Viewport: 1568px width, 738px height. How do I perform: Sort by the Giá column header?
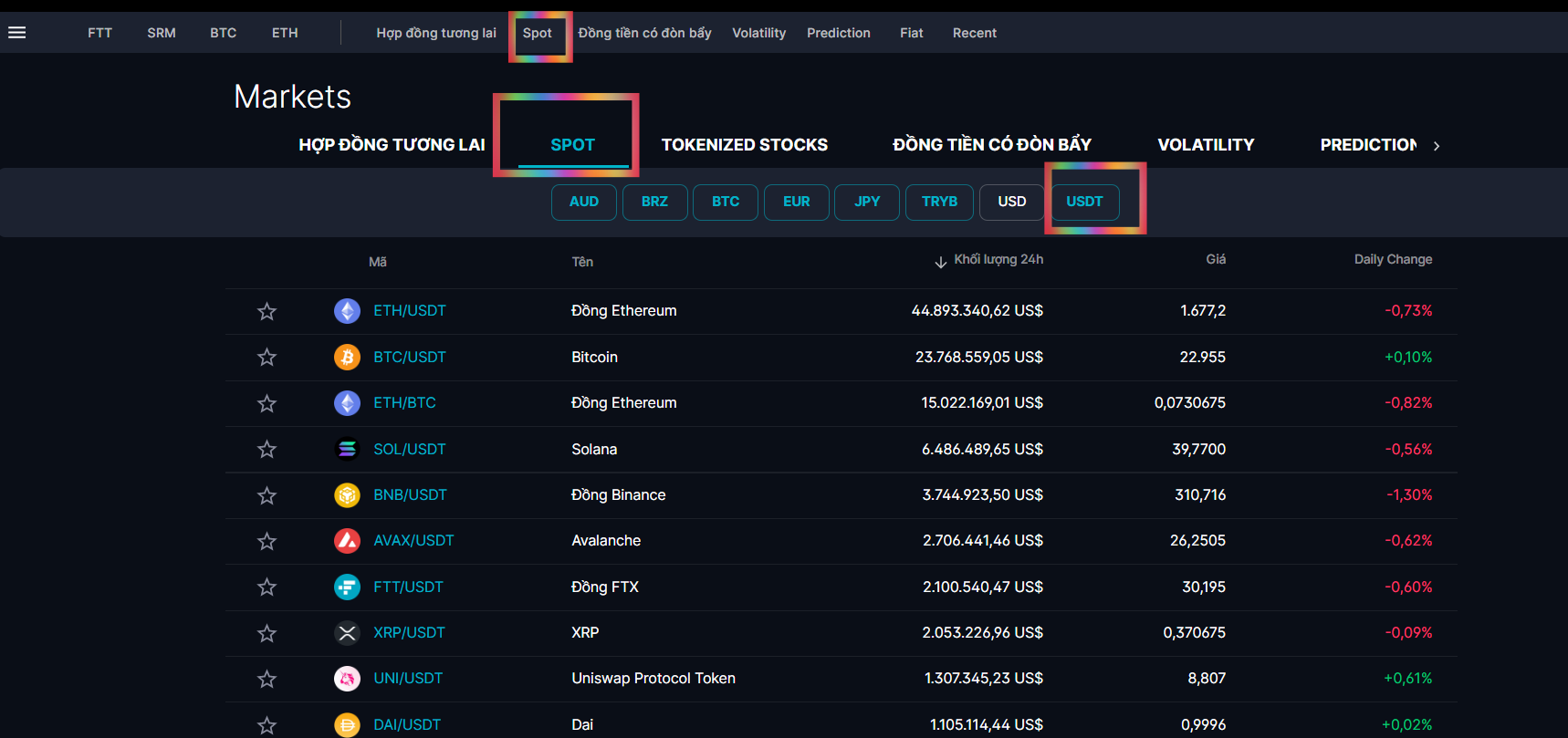pos(1216,259)
